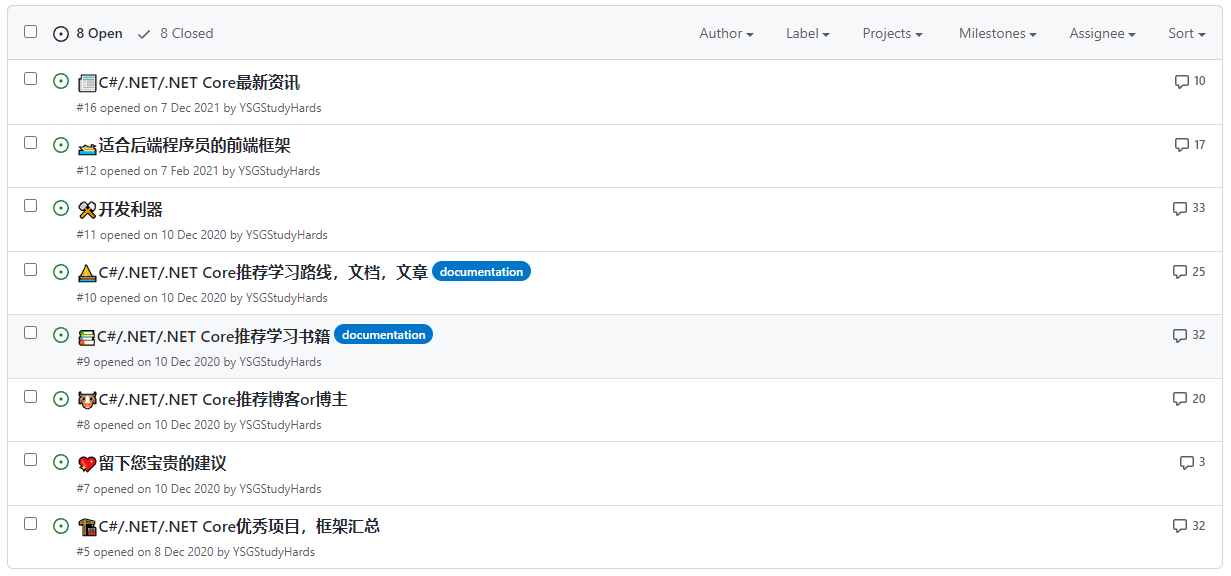Click the open issue status icon for issue #16
Image resolution: width=1231 pixels, height=576 pixels.
[61, 81]
